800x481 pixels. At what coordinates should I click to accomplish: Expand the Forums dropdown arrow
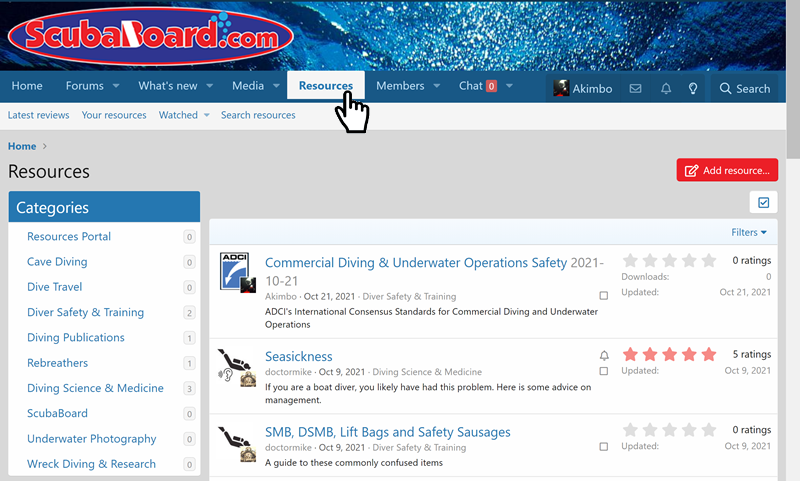coord(116,86)
